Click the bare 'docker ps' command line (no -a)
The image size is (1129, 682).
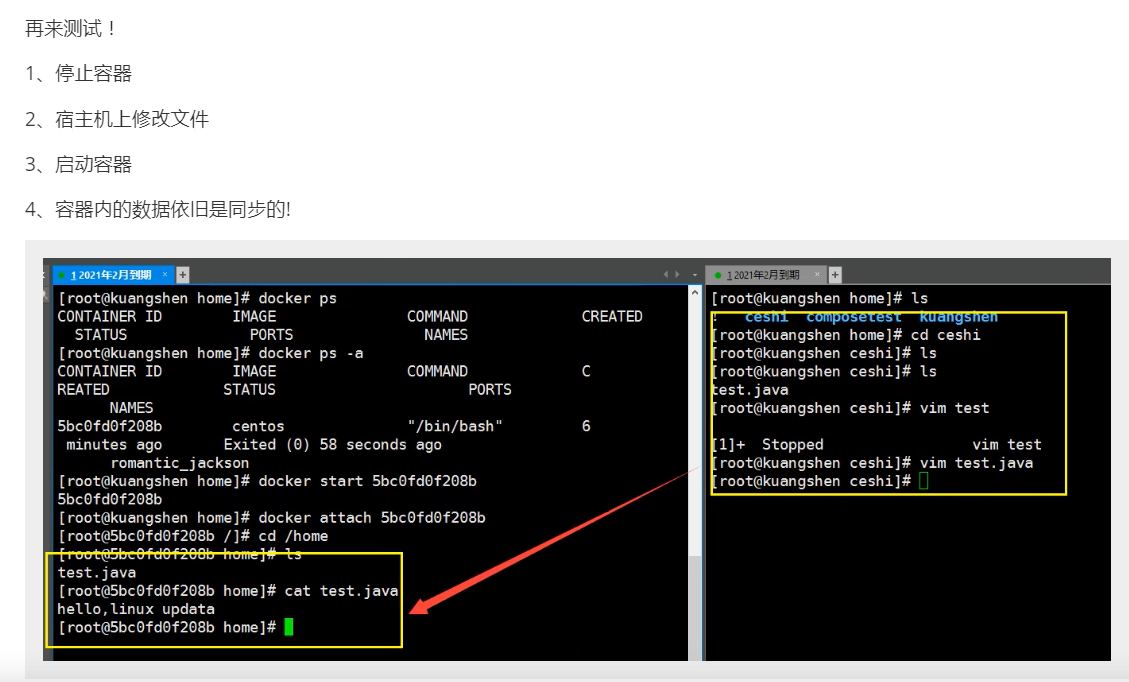pyautogui.click(x=197, y=298)
